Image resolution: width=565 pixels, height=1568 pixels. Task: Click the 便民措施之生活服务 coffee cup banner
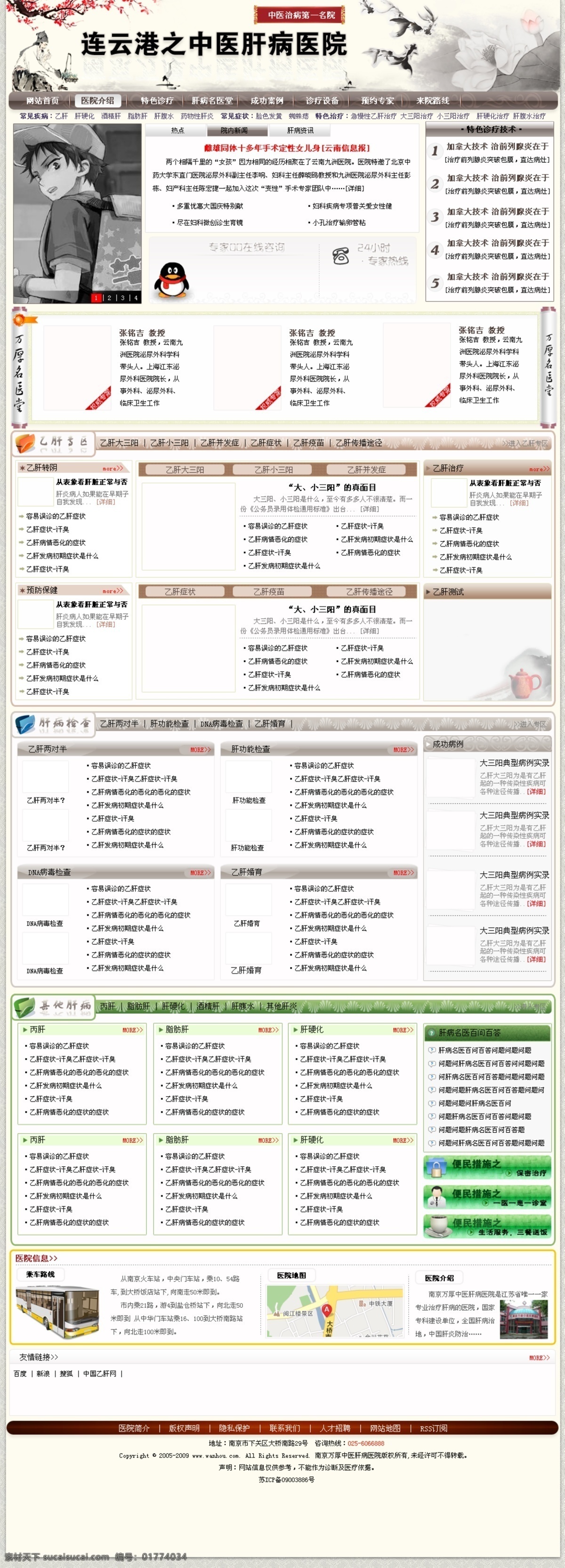point(488,1226)
